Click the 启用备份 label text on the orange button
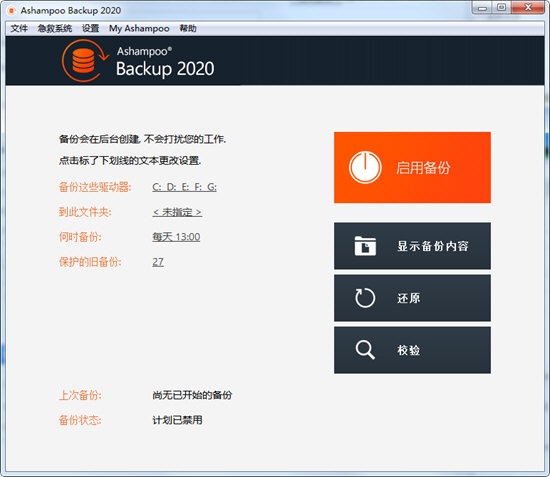 tap(423, 168)
